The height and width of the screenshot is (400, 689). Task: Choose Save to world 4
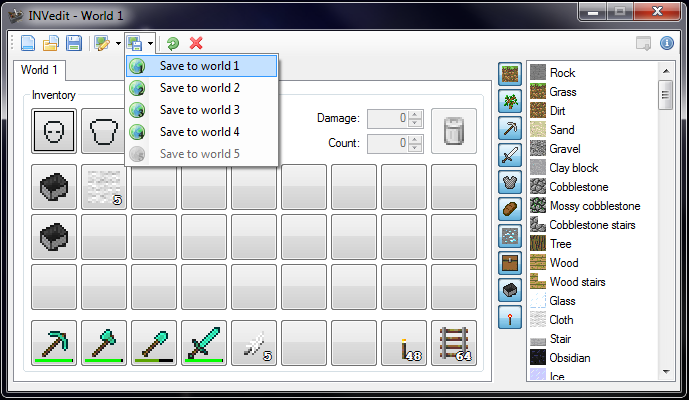[202, 132]
